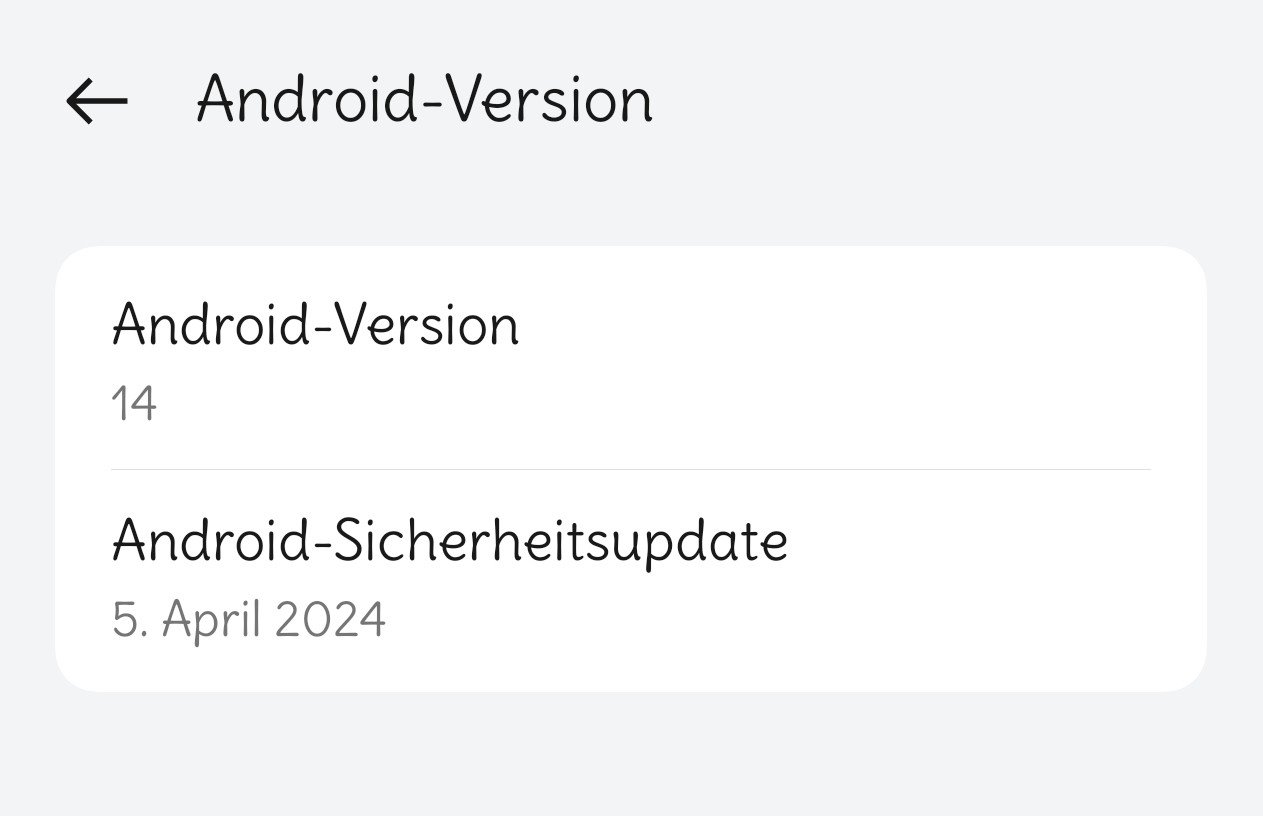Go back using the arrow icon
The width and height of the screenshot is (1263, 816).
[x=97, y=101]
